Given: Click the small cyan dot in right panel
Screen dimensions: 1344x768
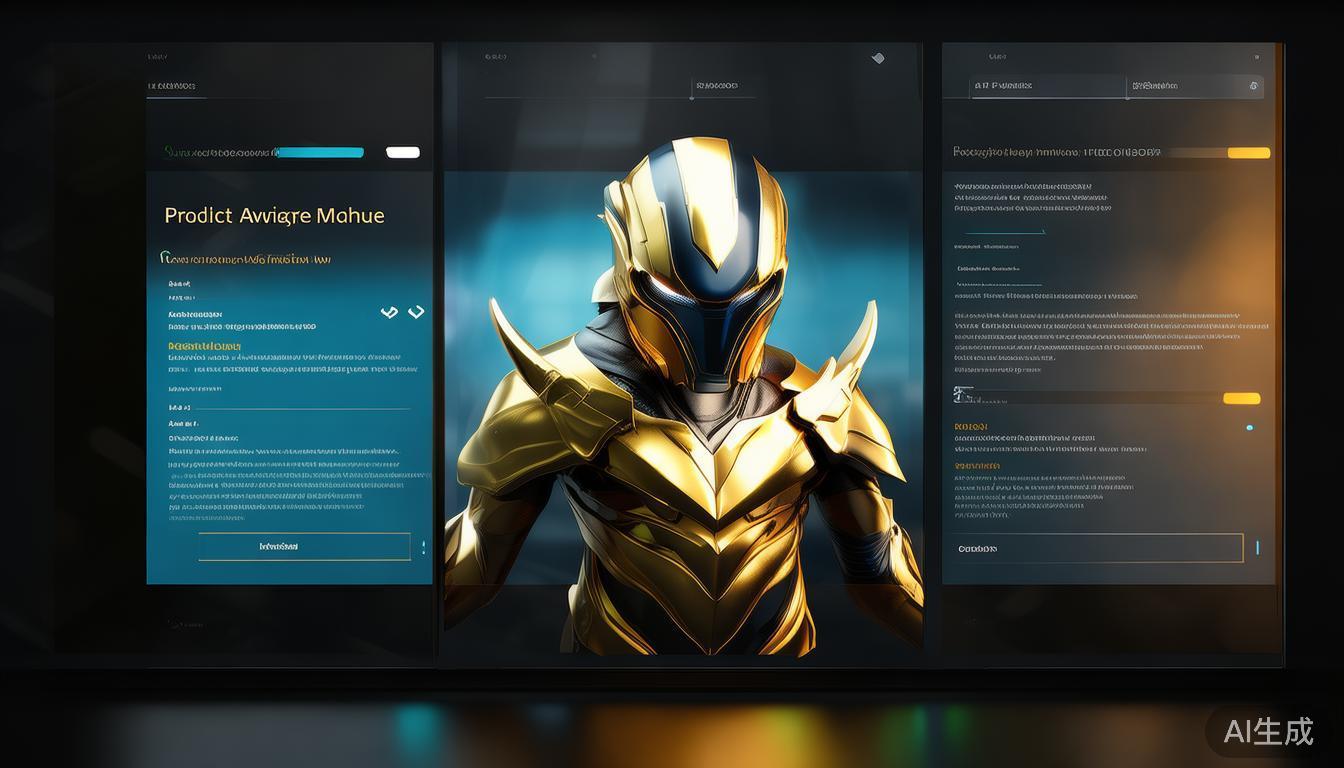Looking at the screenshot, I should tap(1249, 427).
